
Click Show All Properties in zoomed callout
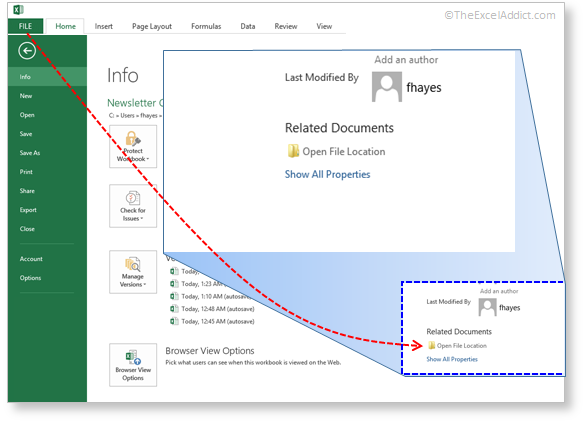[x=328, y=174]
